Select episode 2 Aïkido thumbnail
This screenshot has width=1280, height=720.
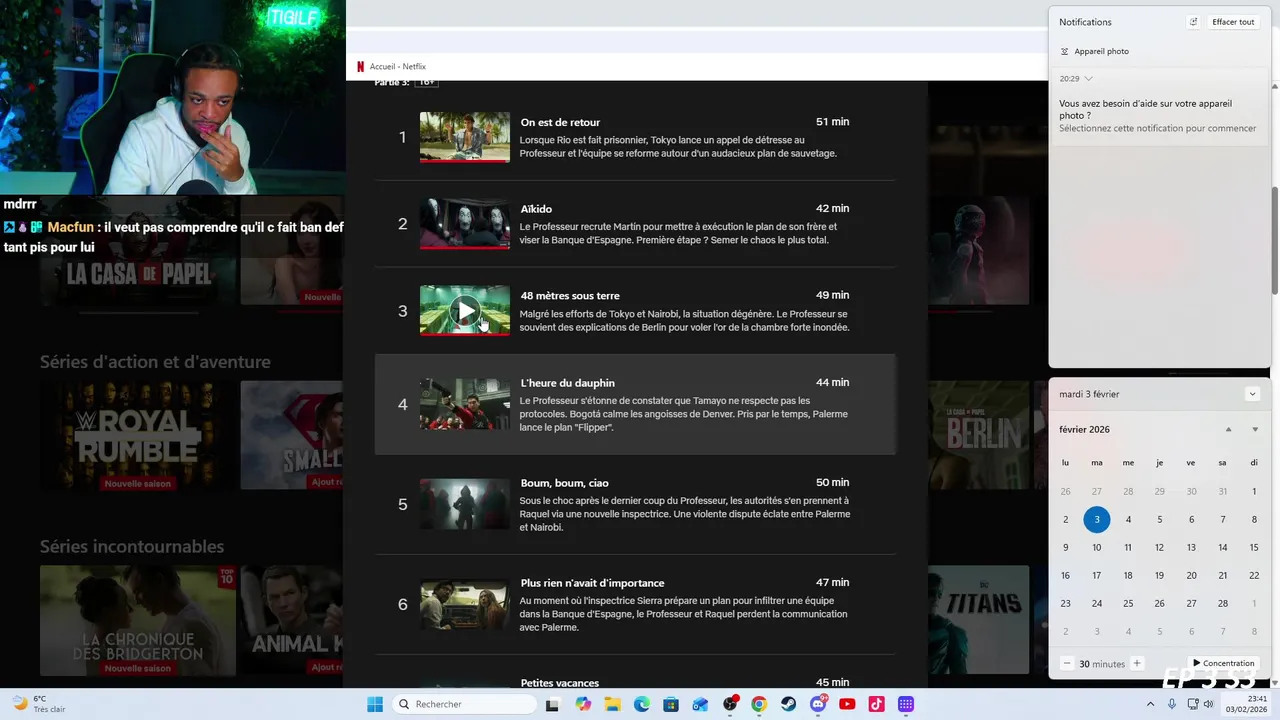[x=465, y=224]
